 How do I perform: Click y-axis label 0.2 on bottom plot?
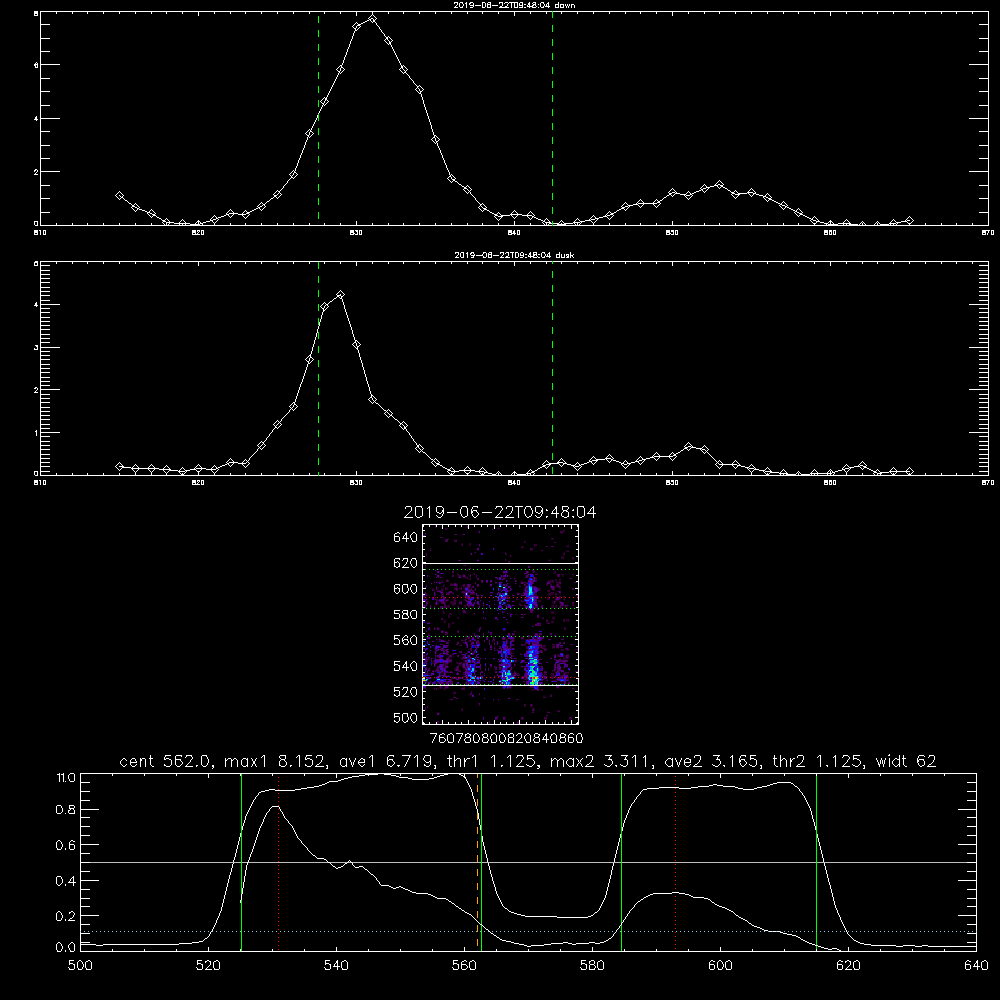[66, 916]
